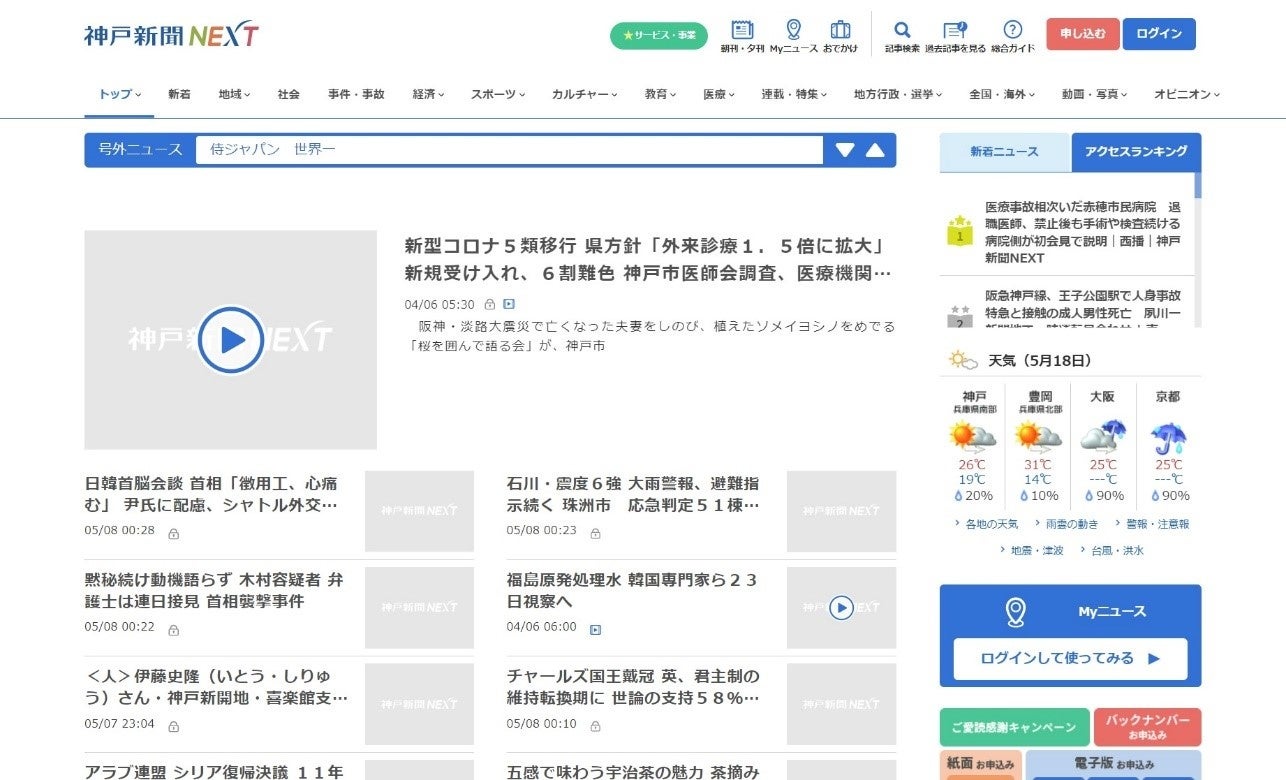1286x780 pixels.
Task: Expand the 医療 dropdown menu
Action: (x=718, y=94)
